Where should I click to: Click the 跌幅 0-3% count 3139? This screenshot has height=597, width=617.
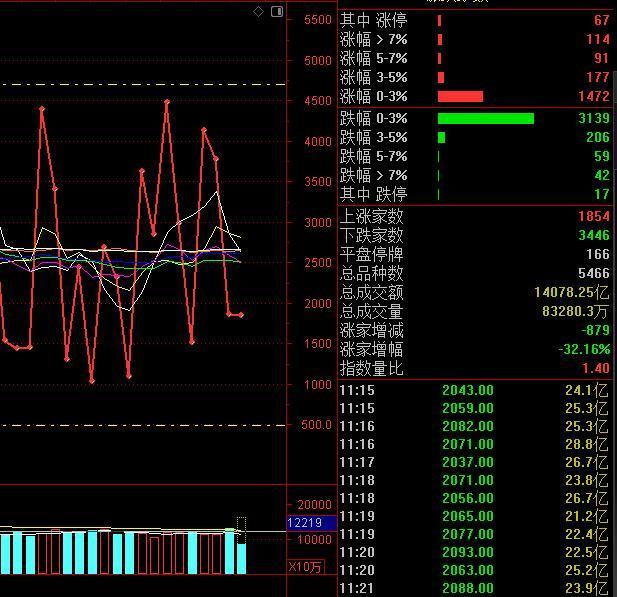(594, 118)
